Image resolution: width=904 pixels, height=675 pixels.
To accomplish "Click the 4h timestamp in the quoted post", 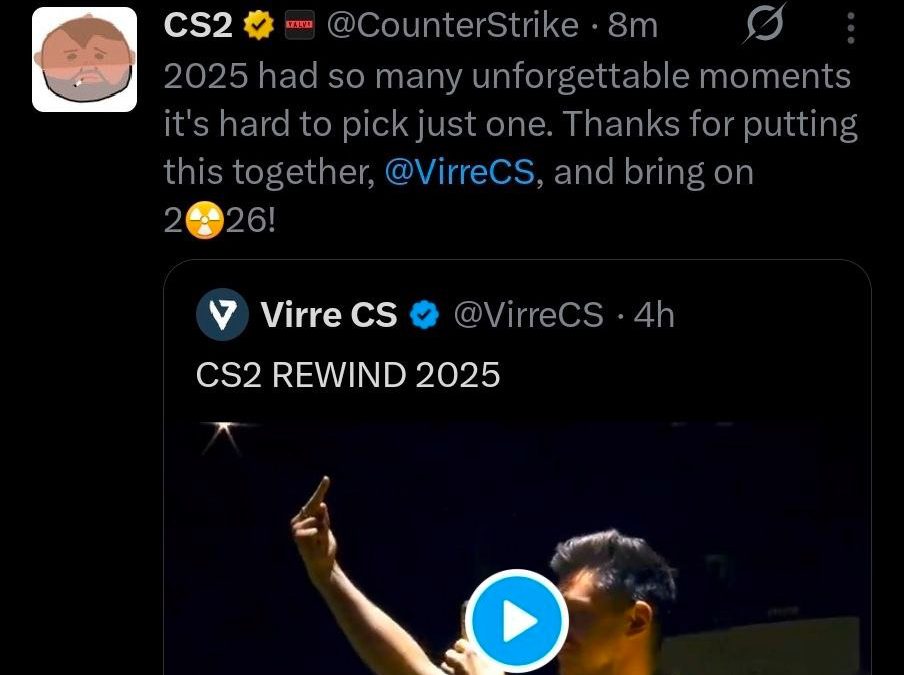I will (x=656, y=315).
